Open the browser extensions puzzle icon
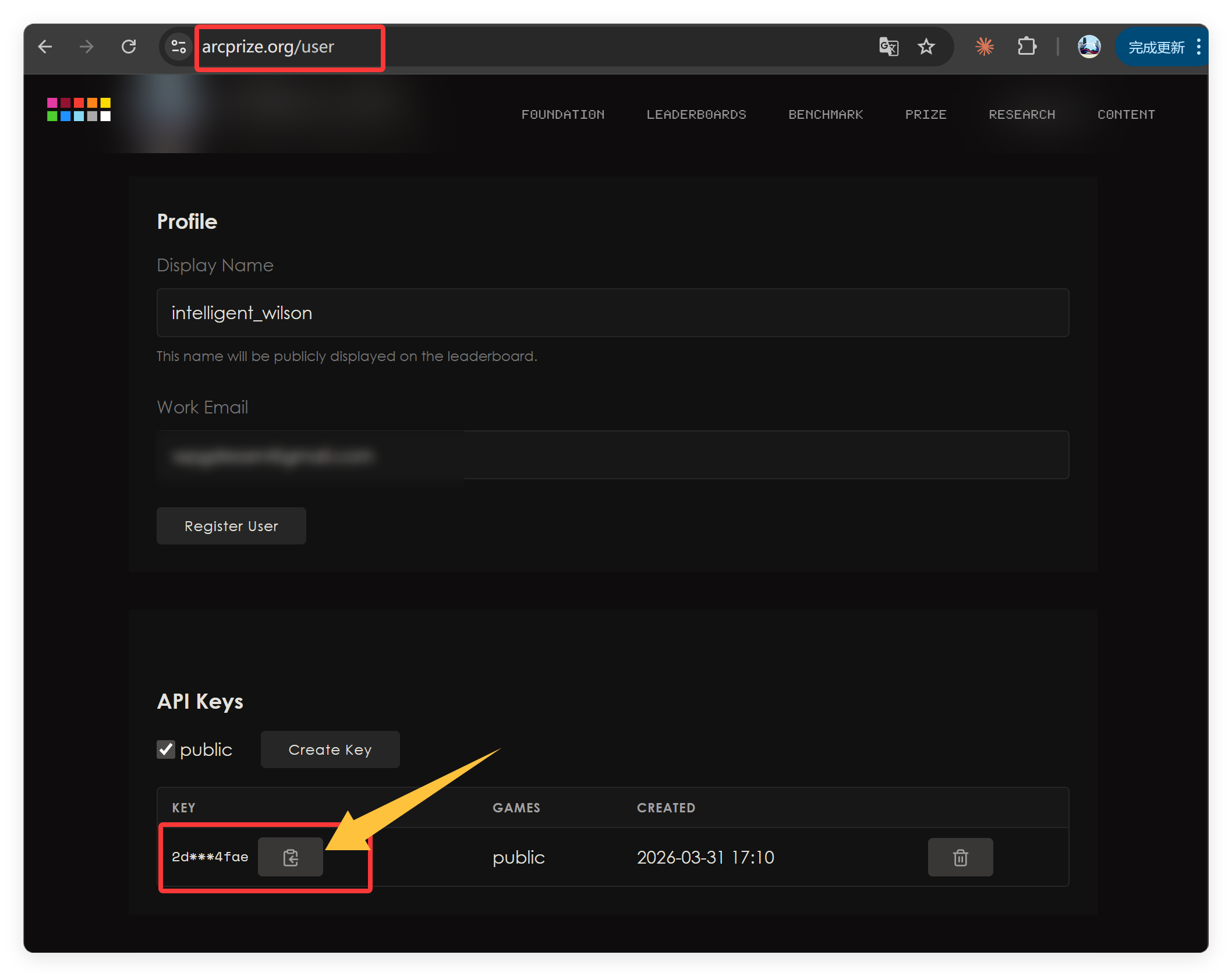 pos(1026,47)
